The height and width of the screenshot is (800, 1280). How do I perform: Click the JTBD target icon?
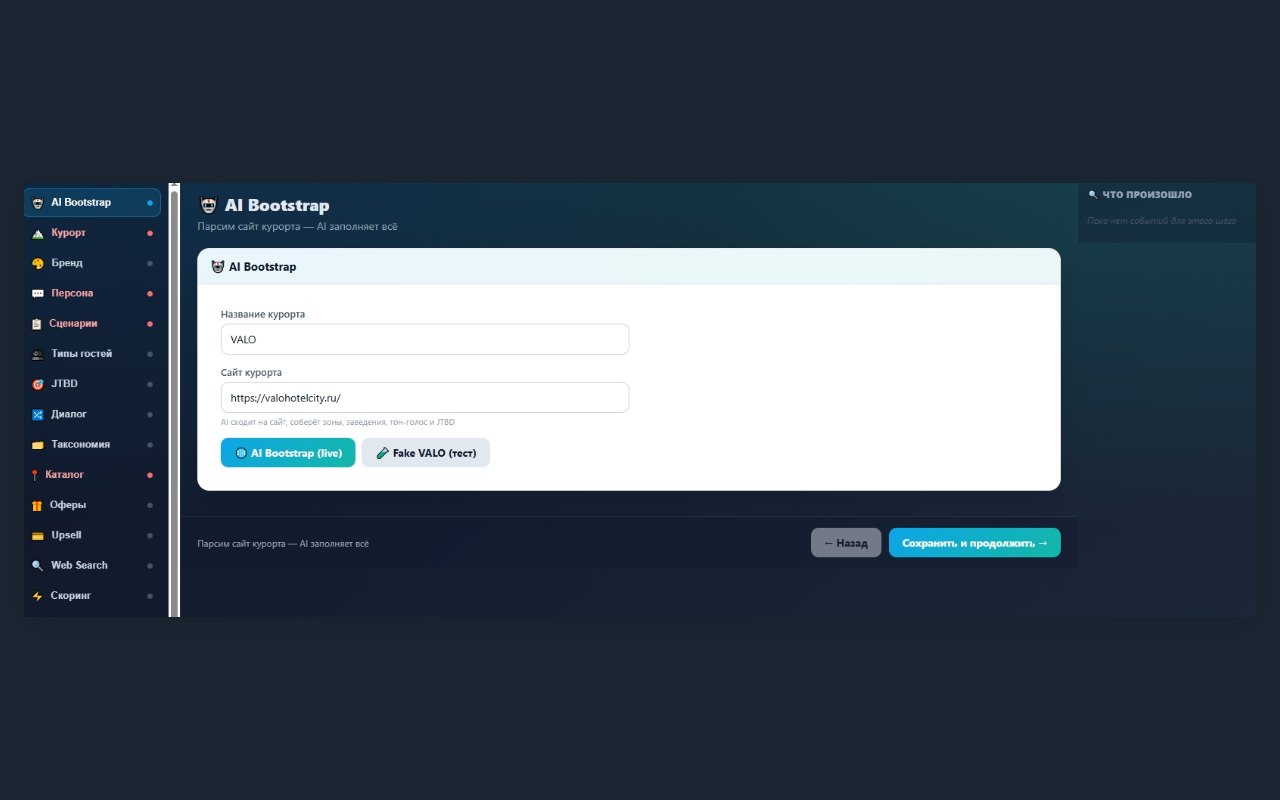[x=38, y=384]
